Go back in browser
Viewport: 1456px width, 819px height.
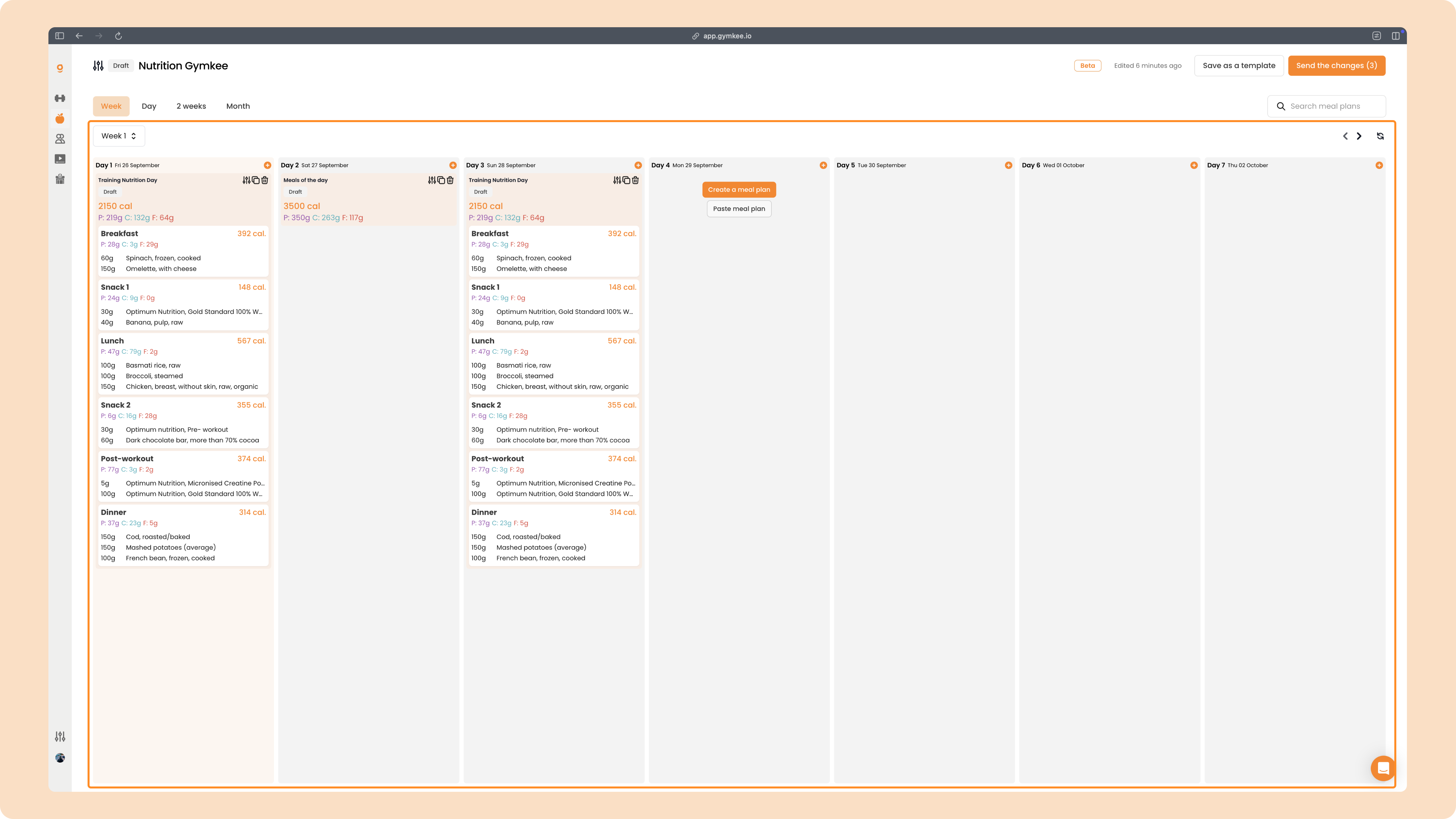coord(79,36)
